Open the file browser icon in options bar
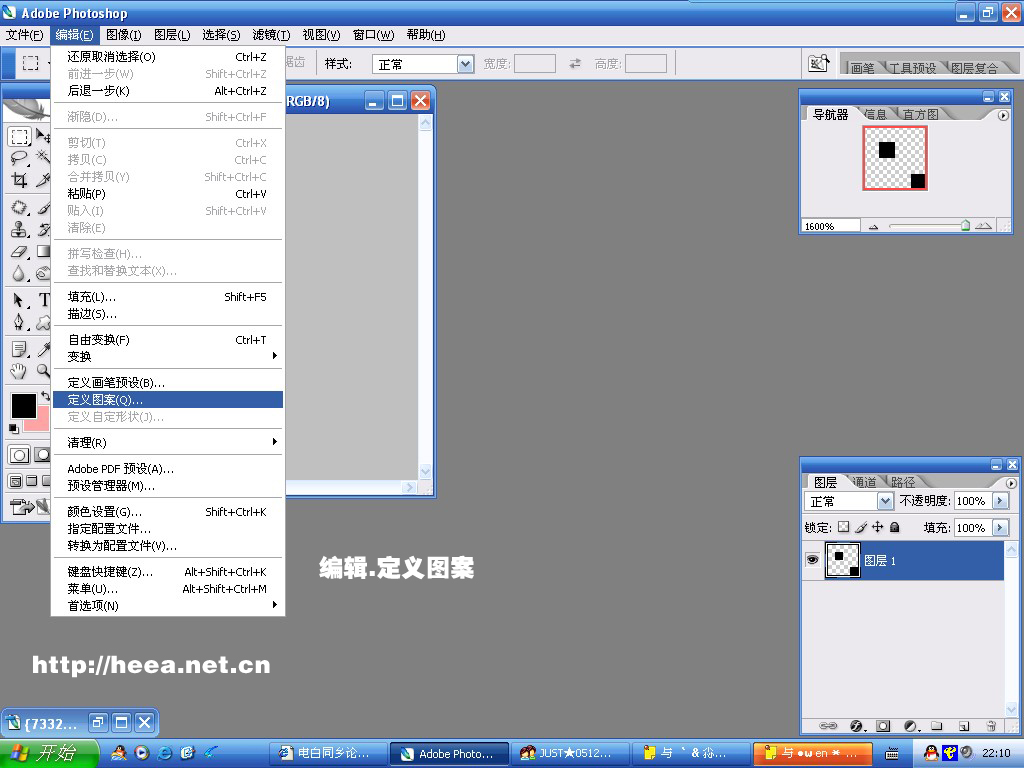The height and width of the screenshot is (768, 1024). coord(819,64)
